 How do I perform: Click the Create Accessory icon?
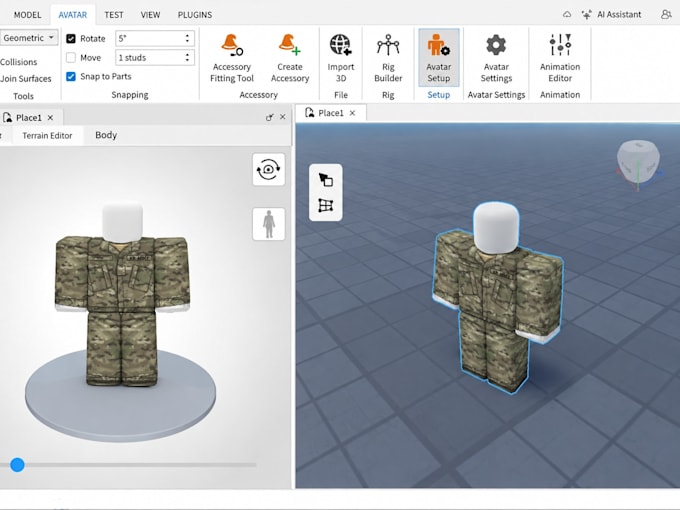(290, 45)
